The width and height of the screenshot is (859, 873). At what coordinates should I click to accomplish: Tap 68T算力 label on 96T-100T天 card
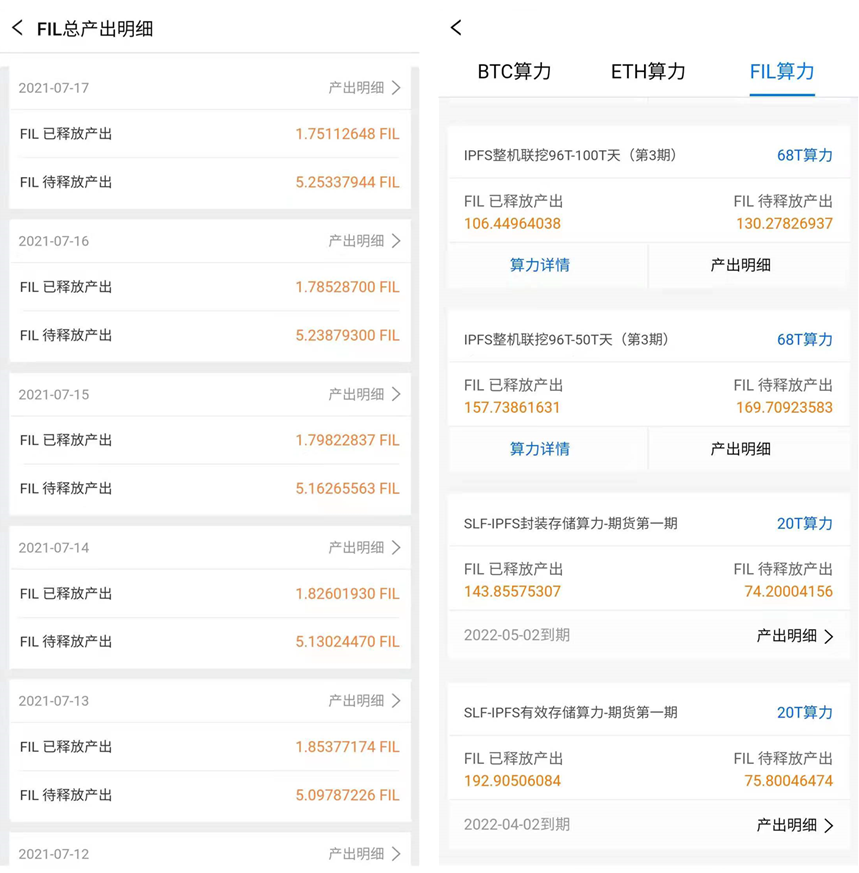pyautogui.click(x=804, y=156)
